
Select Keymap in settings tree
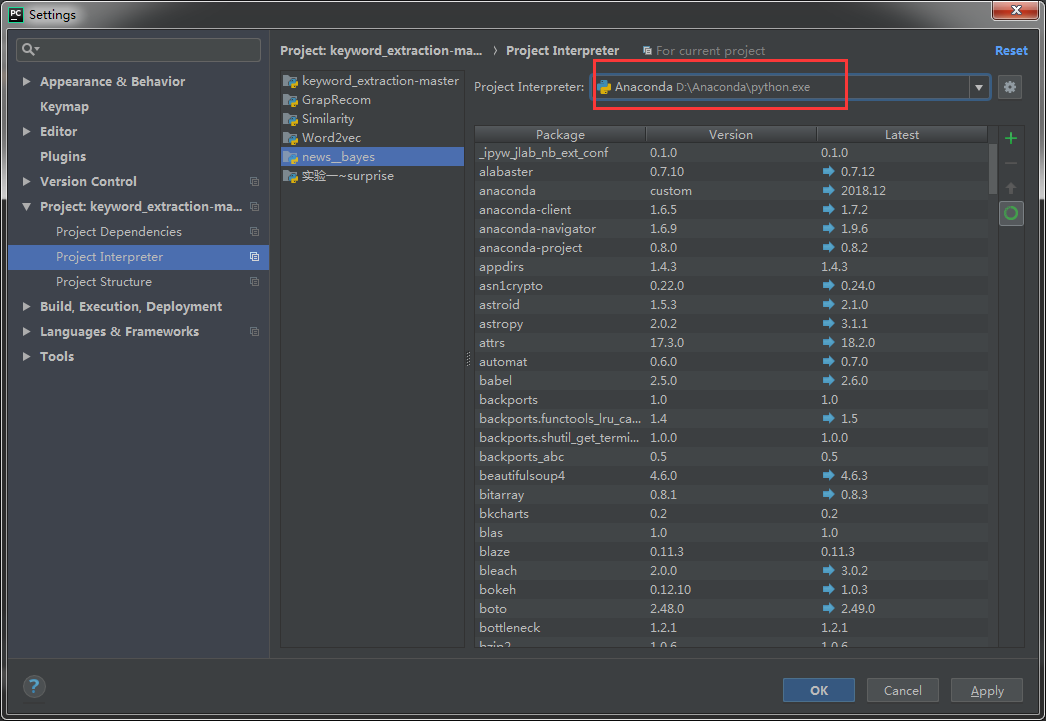pos(64,107)
